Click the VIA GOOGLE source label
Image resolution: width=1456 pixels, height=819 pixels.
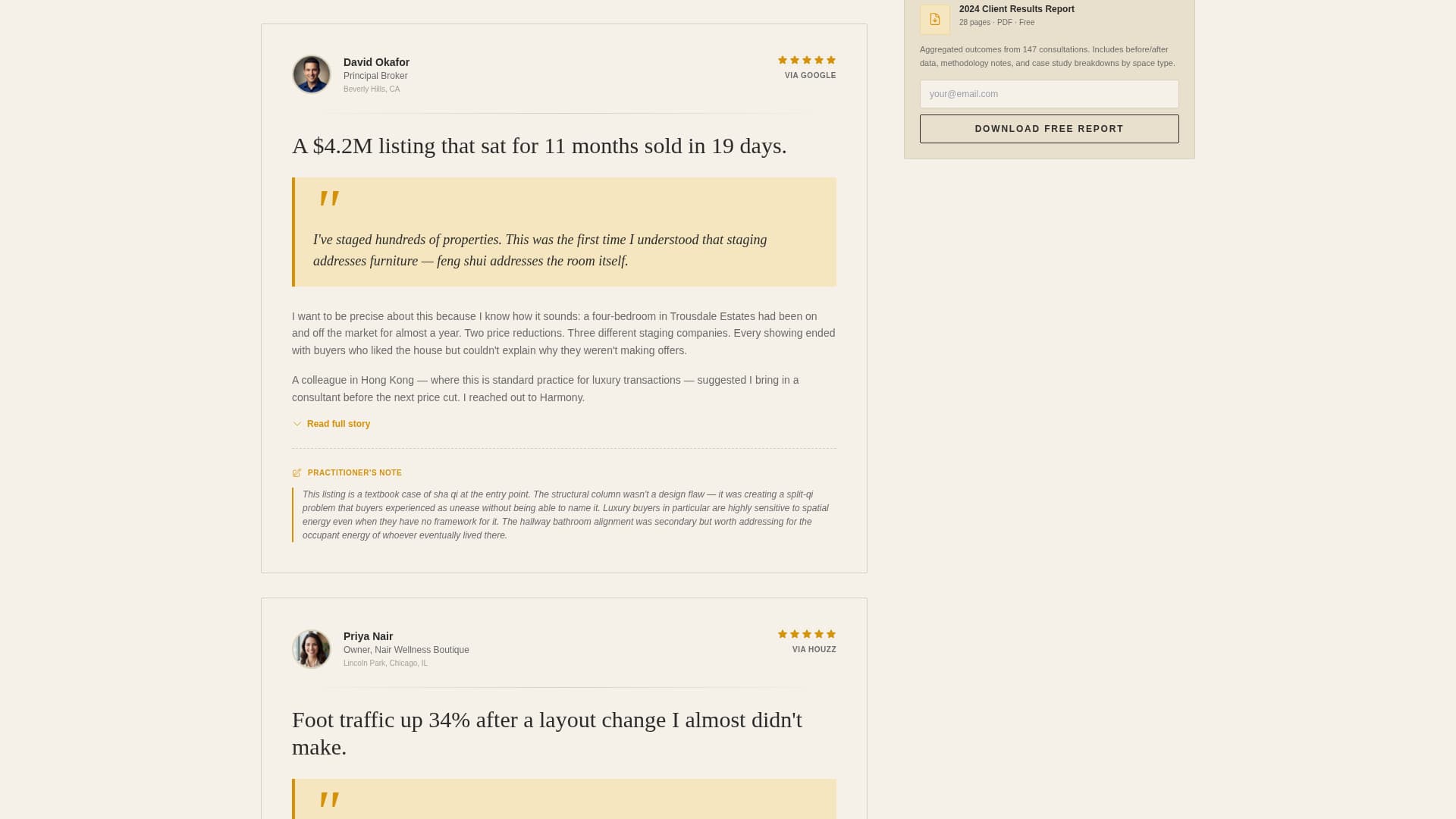point(809,75)
